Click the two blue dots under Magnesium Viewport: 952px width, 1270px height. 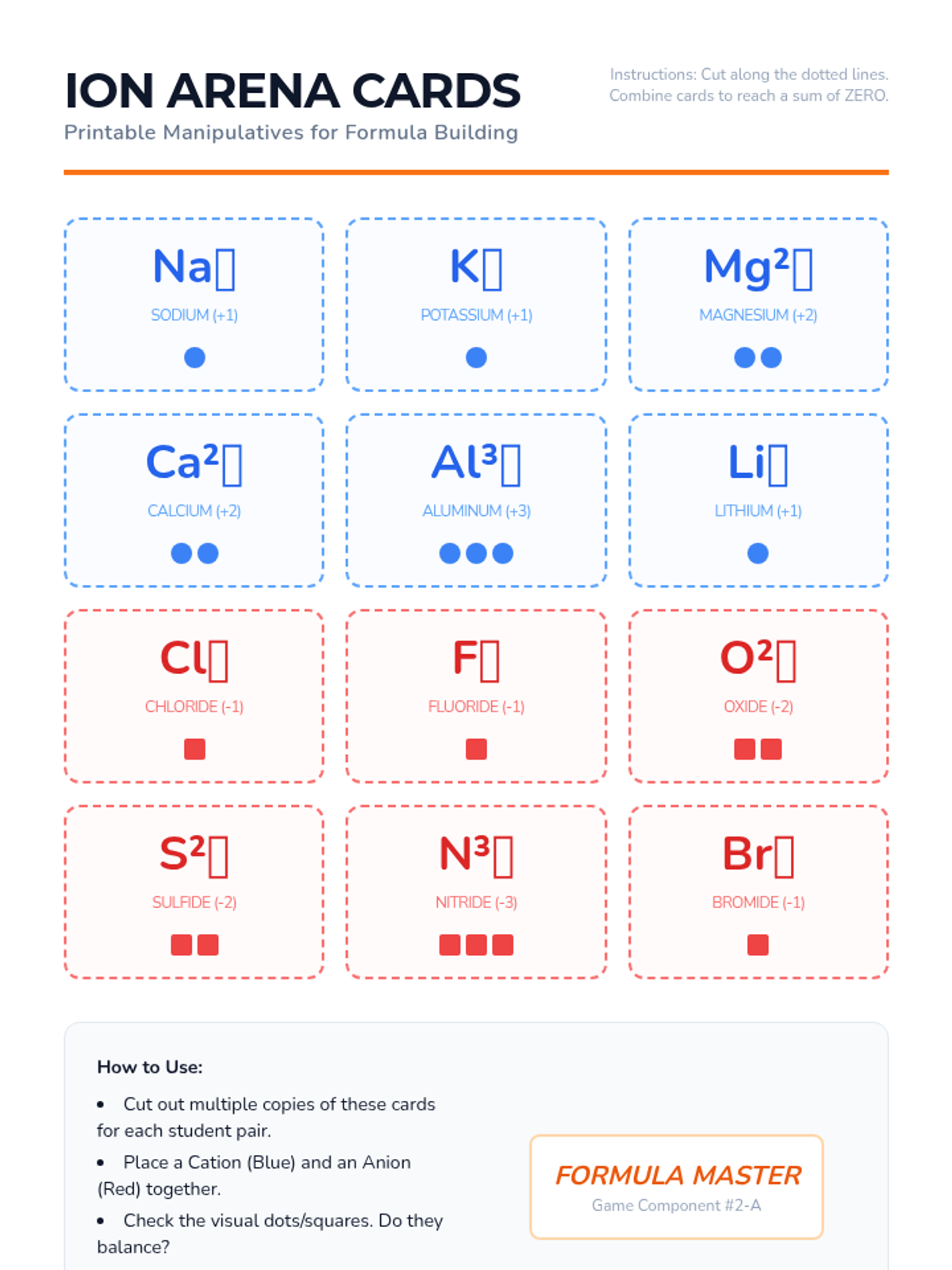click(758, 358)
